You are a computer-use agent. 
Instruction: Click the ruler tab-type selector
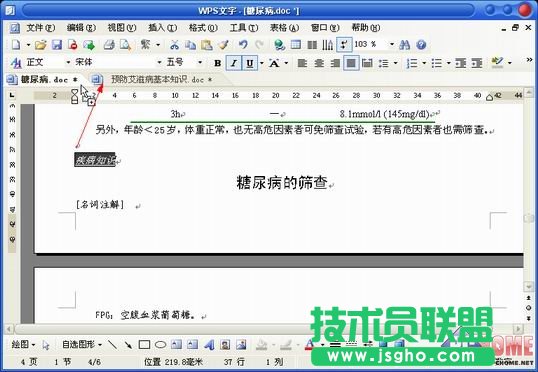[12, 95]
